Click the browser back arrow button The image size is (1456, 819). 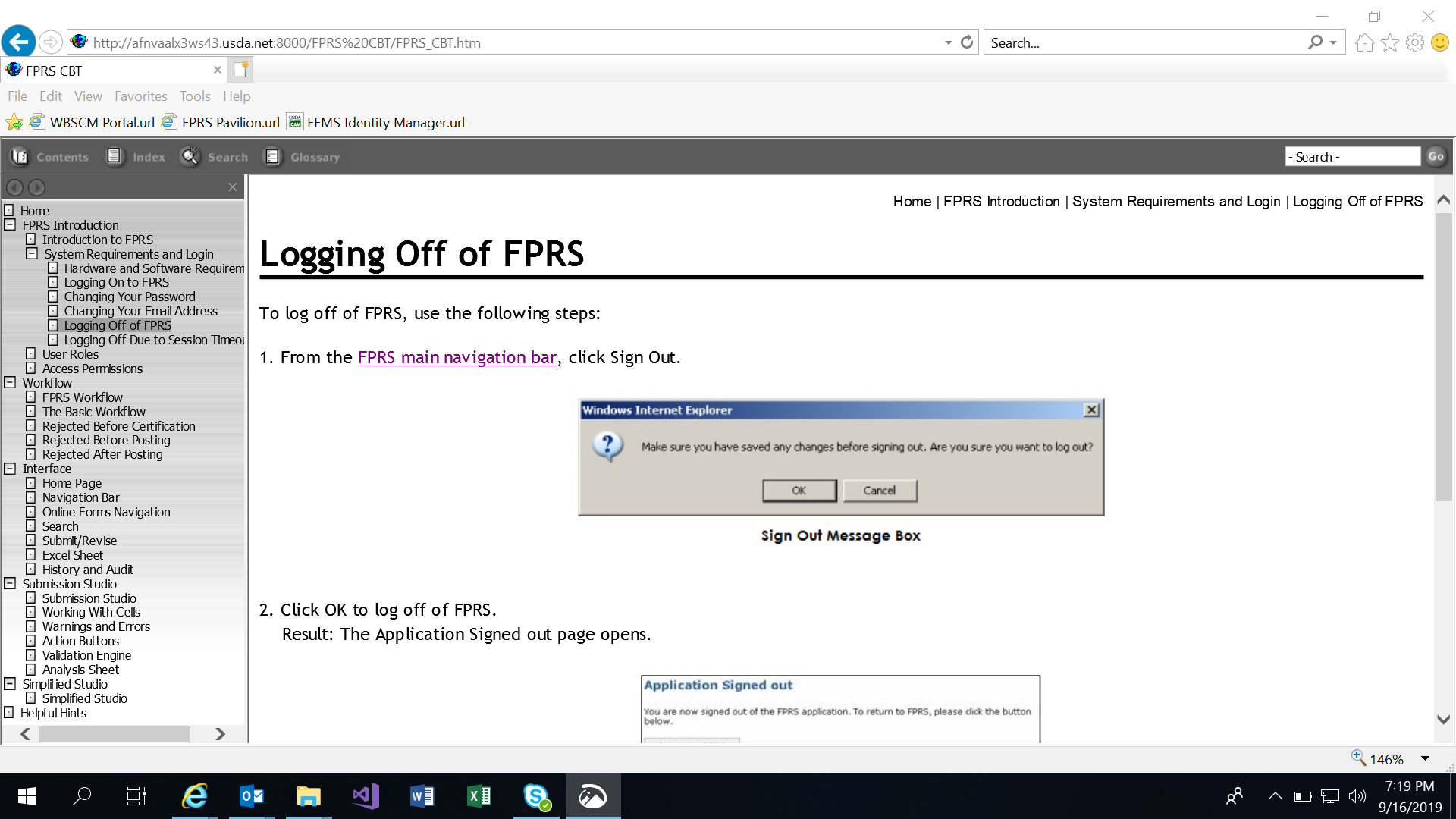19,42
